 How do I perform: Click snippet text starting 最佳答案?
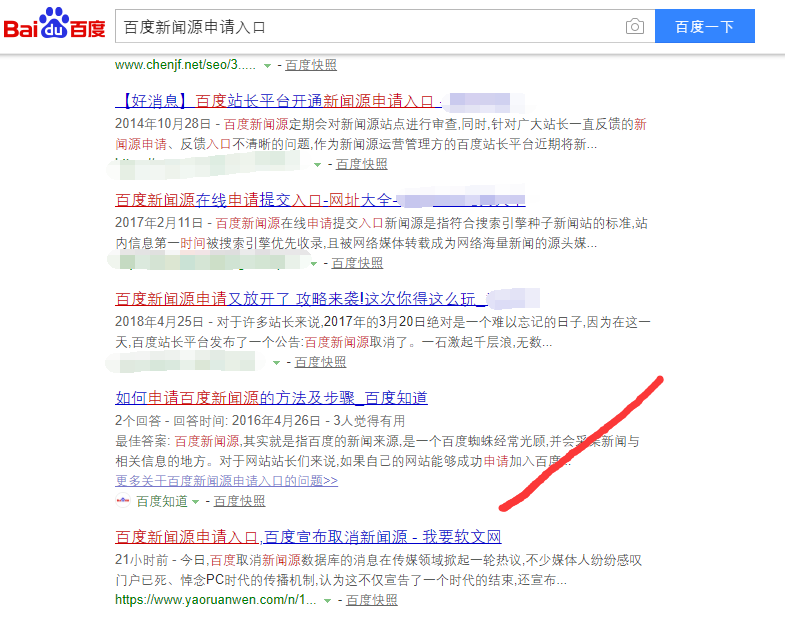pos(377,451)
